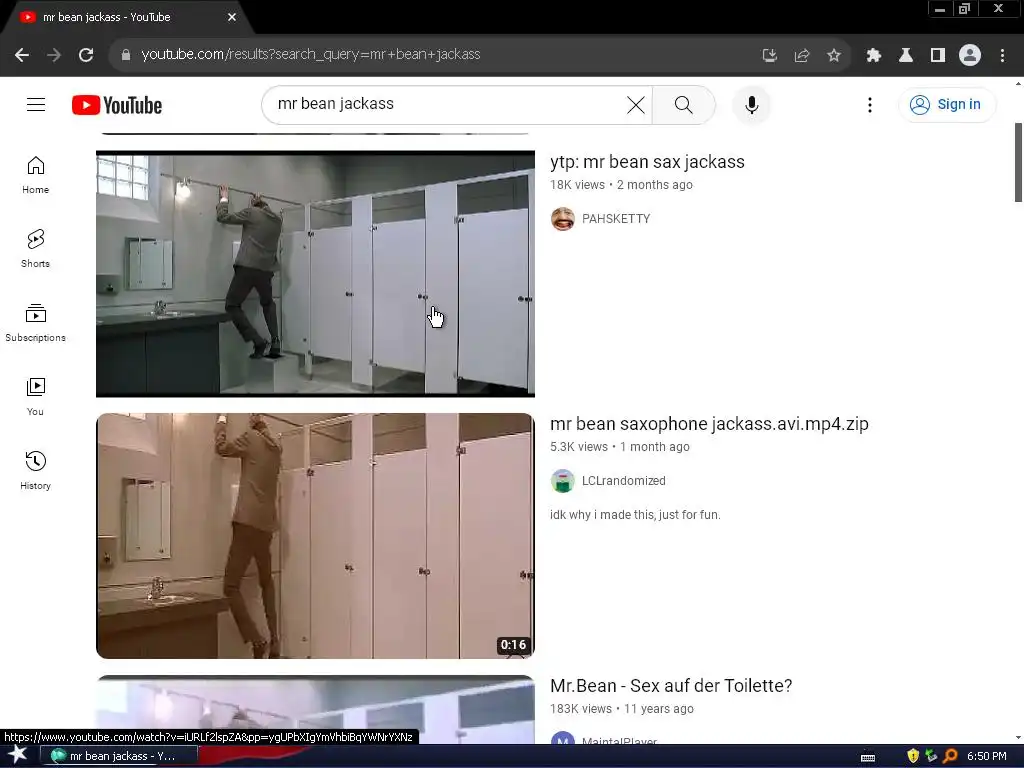
Task: Click the yellow security shield tray icon
Action: point(913,756)
